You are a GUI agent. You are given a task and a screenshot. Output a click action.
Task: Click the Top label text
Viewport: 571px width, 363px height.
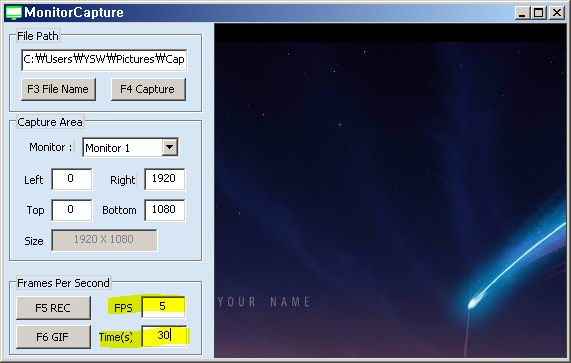pyautogui.click(x=35, y=210)
